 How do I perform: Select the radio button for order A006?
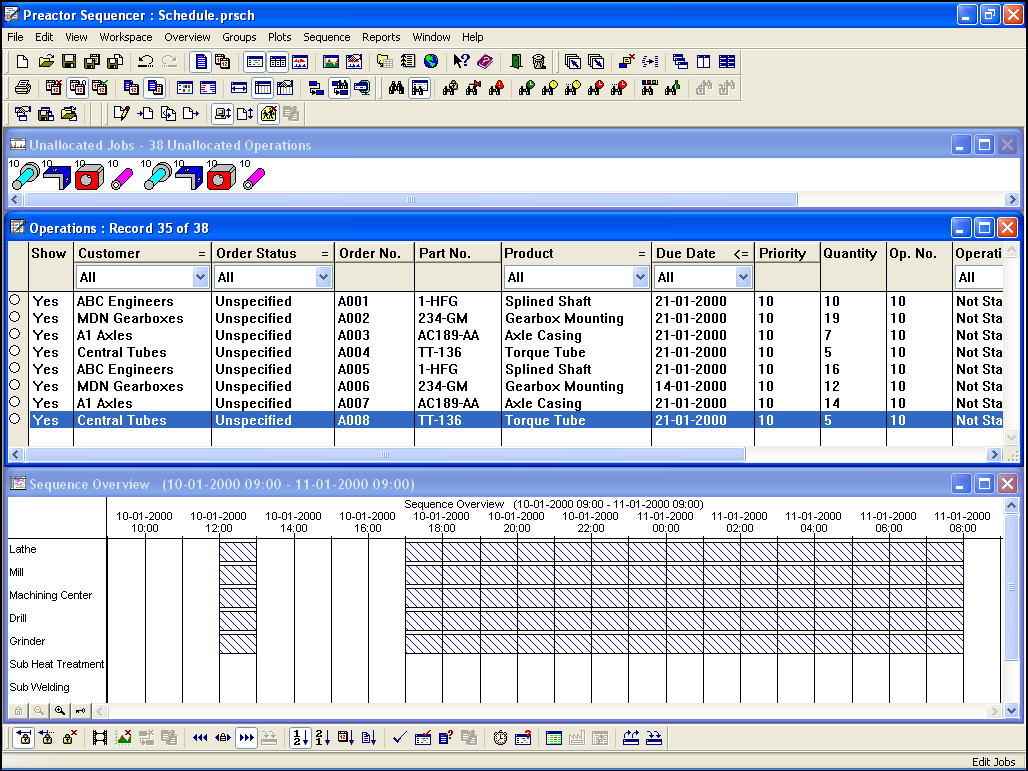point(14,385)
